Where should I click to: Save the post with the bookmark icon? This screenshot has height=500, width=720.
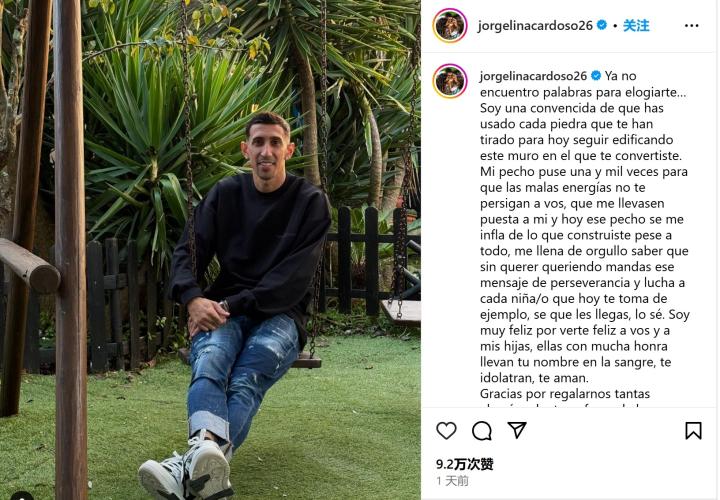(x=693, y=431)
